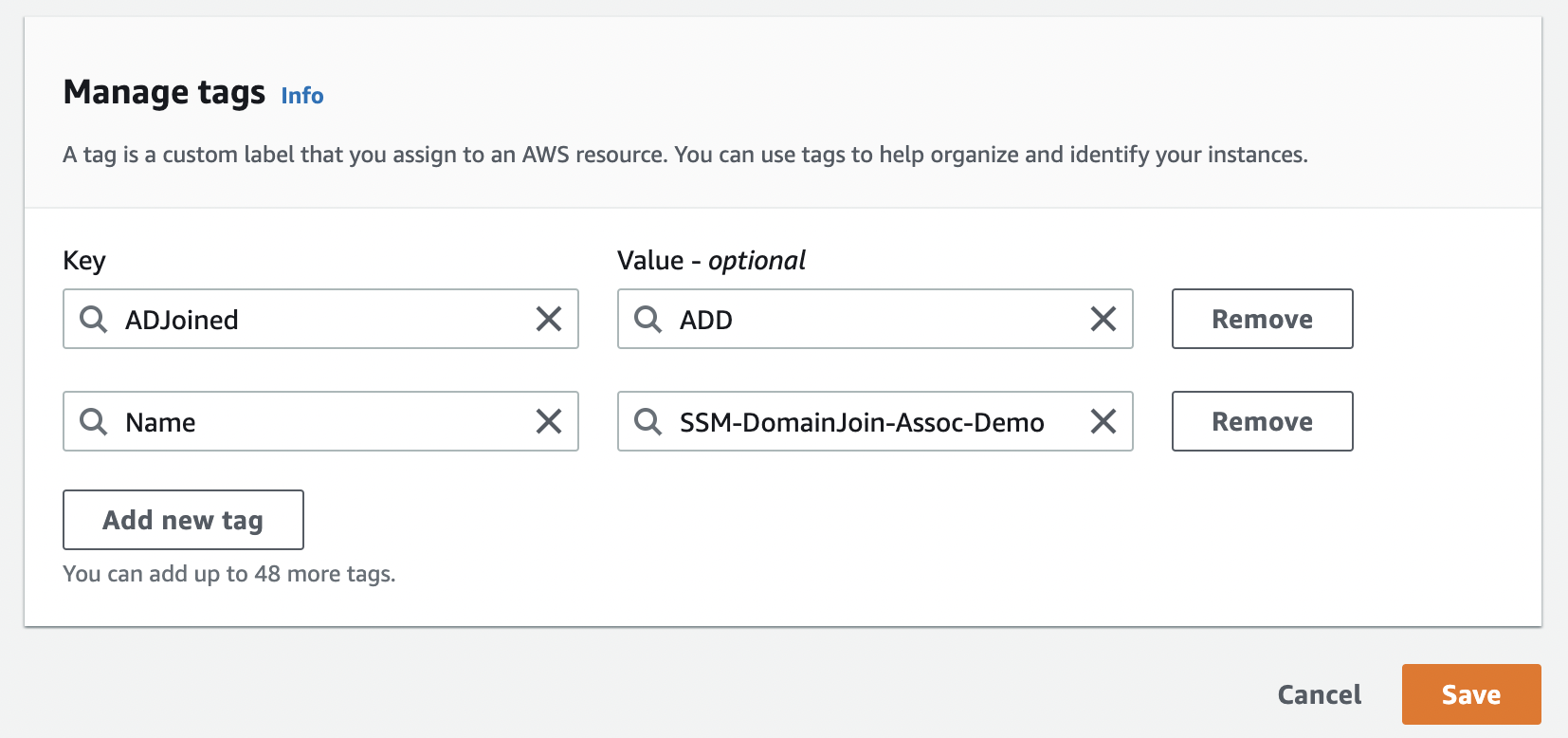Click the Value - optional column label

click(711, 261)
